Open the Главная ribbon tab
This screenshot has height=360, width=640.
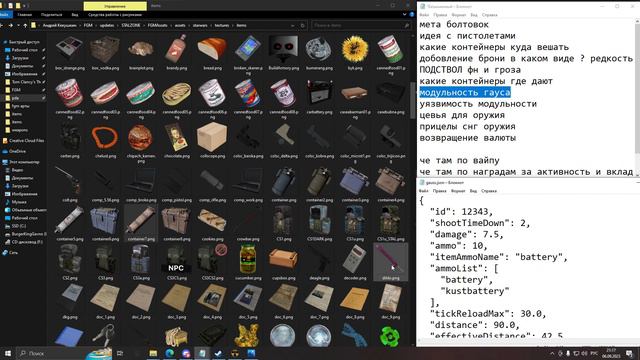[x=24, y=15]
